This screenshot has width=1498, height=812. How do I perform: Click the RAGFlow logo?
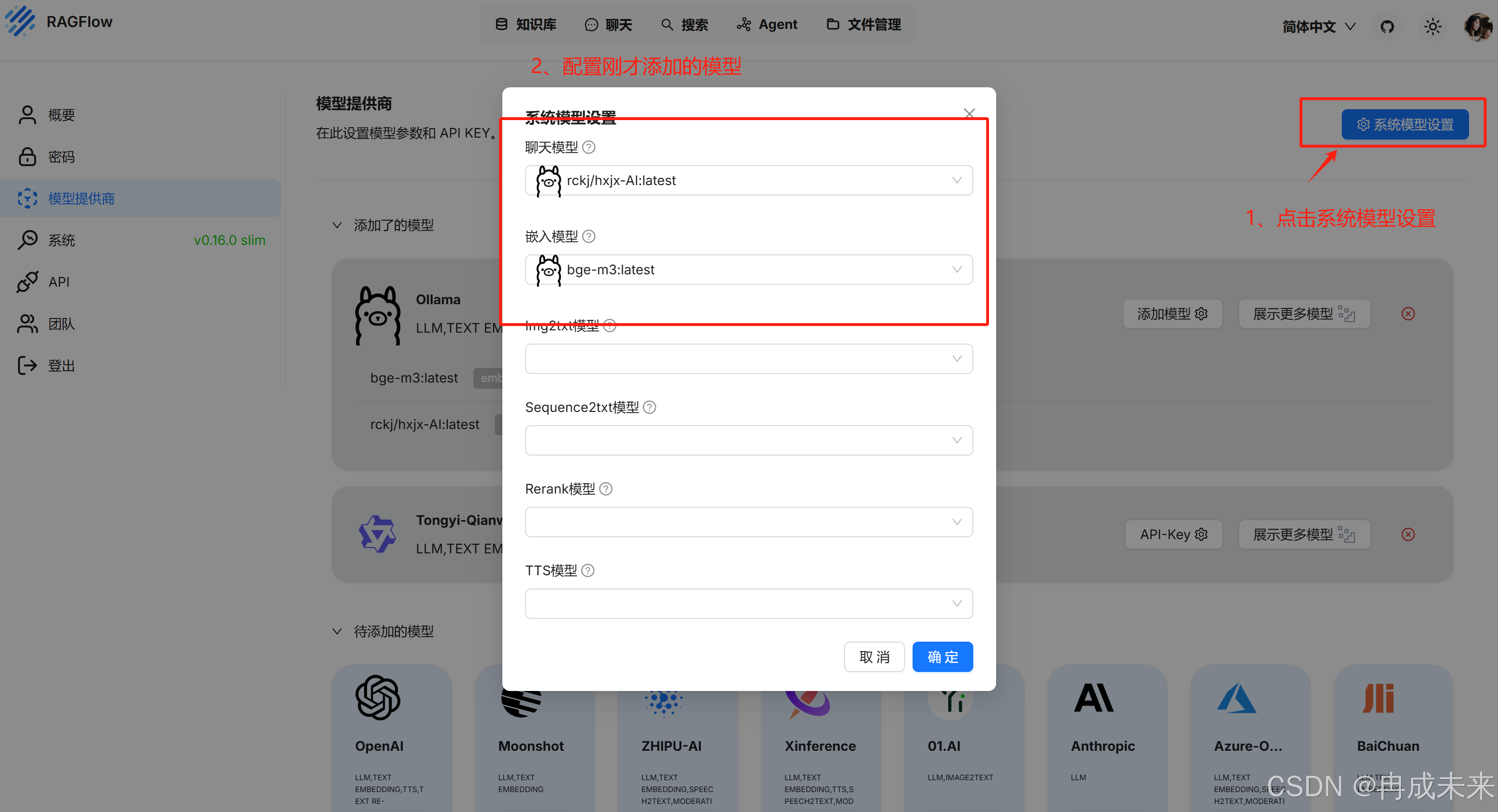click(x=21, y=21)
